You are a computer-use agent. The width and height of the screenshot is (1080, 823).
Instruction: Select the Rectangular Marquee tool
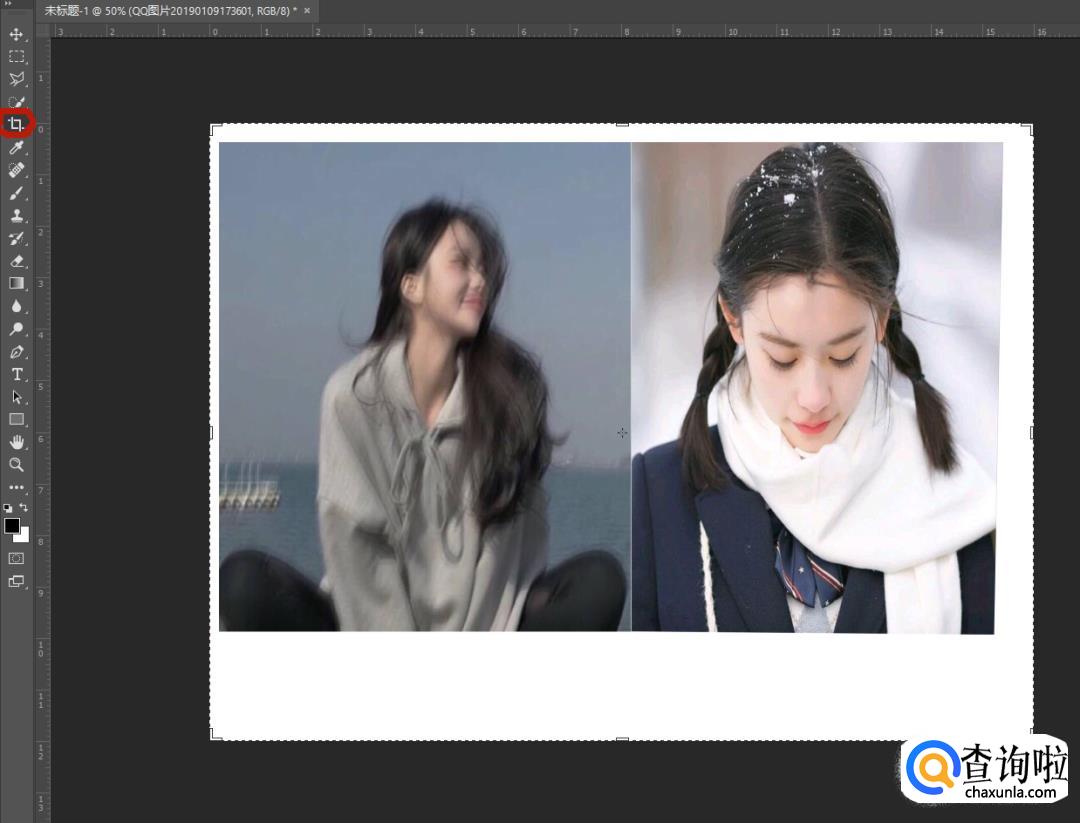pyautogui.click(x=16, y=56)
